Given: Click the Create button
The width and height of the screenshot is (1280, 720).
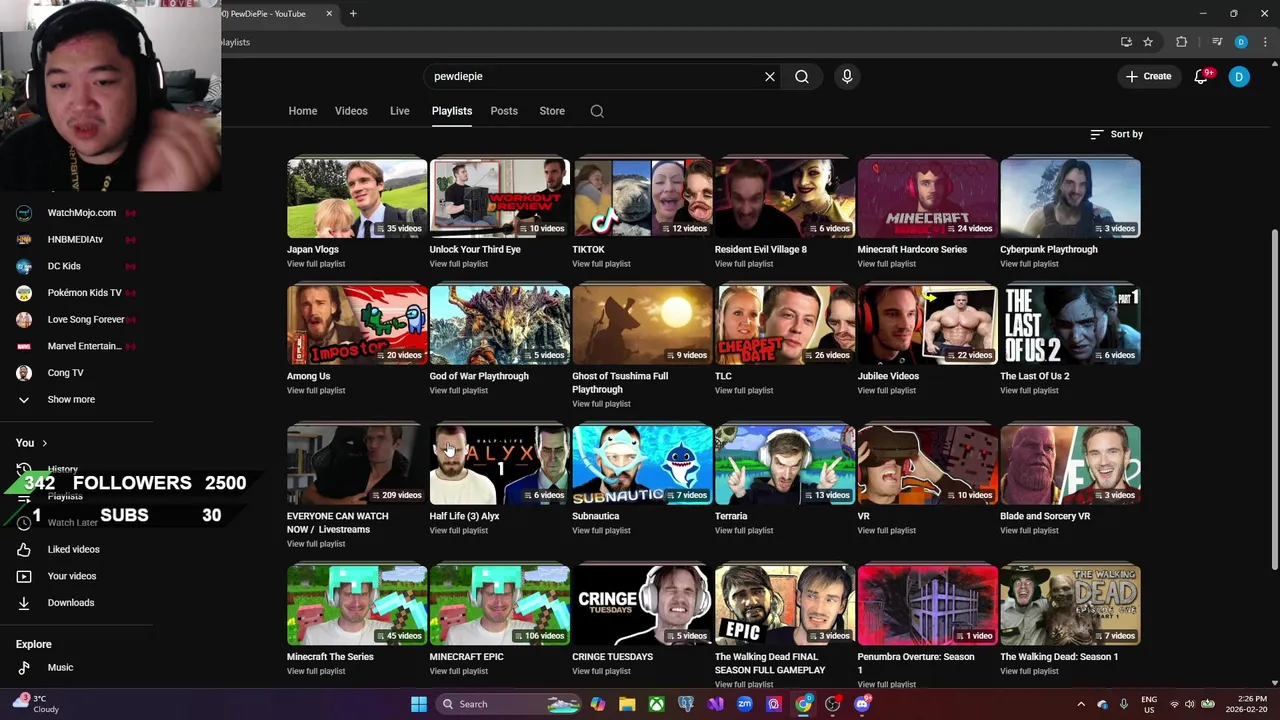Looking at the screenshot, I should coord(1148,76).
